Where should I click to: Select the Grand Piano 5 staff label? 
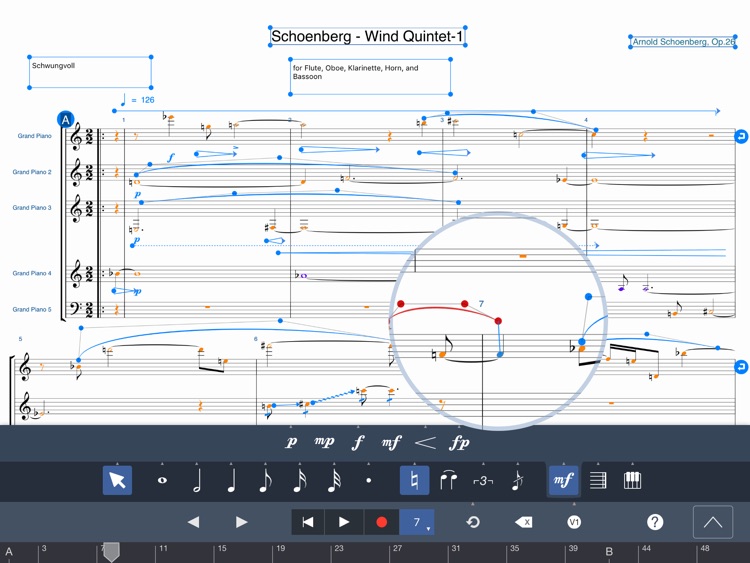(x=32, y=309)
